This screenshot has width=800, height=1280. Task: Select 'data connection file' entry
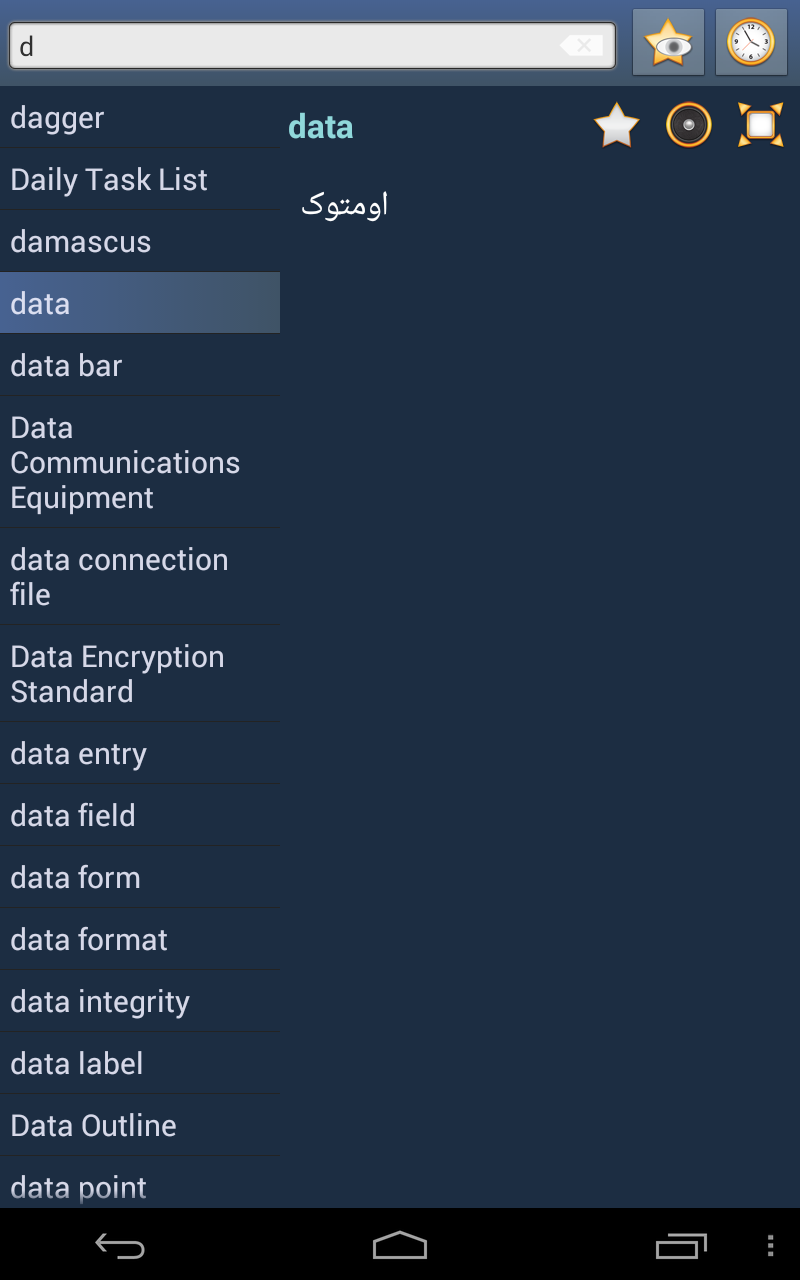140,577
